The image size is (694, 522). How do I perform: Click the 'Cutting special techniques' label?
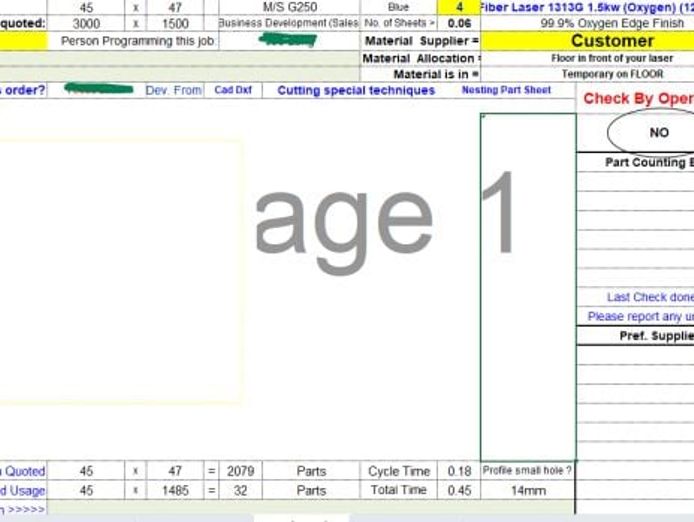click(356, 91)
